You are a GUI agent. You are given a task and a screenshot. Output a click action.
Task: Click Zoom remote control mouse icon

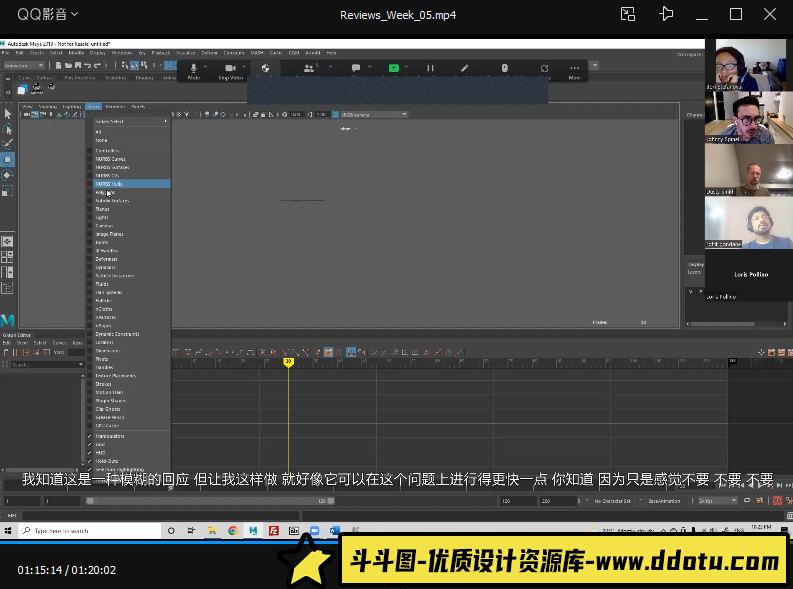coord(504,68)
